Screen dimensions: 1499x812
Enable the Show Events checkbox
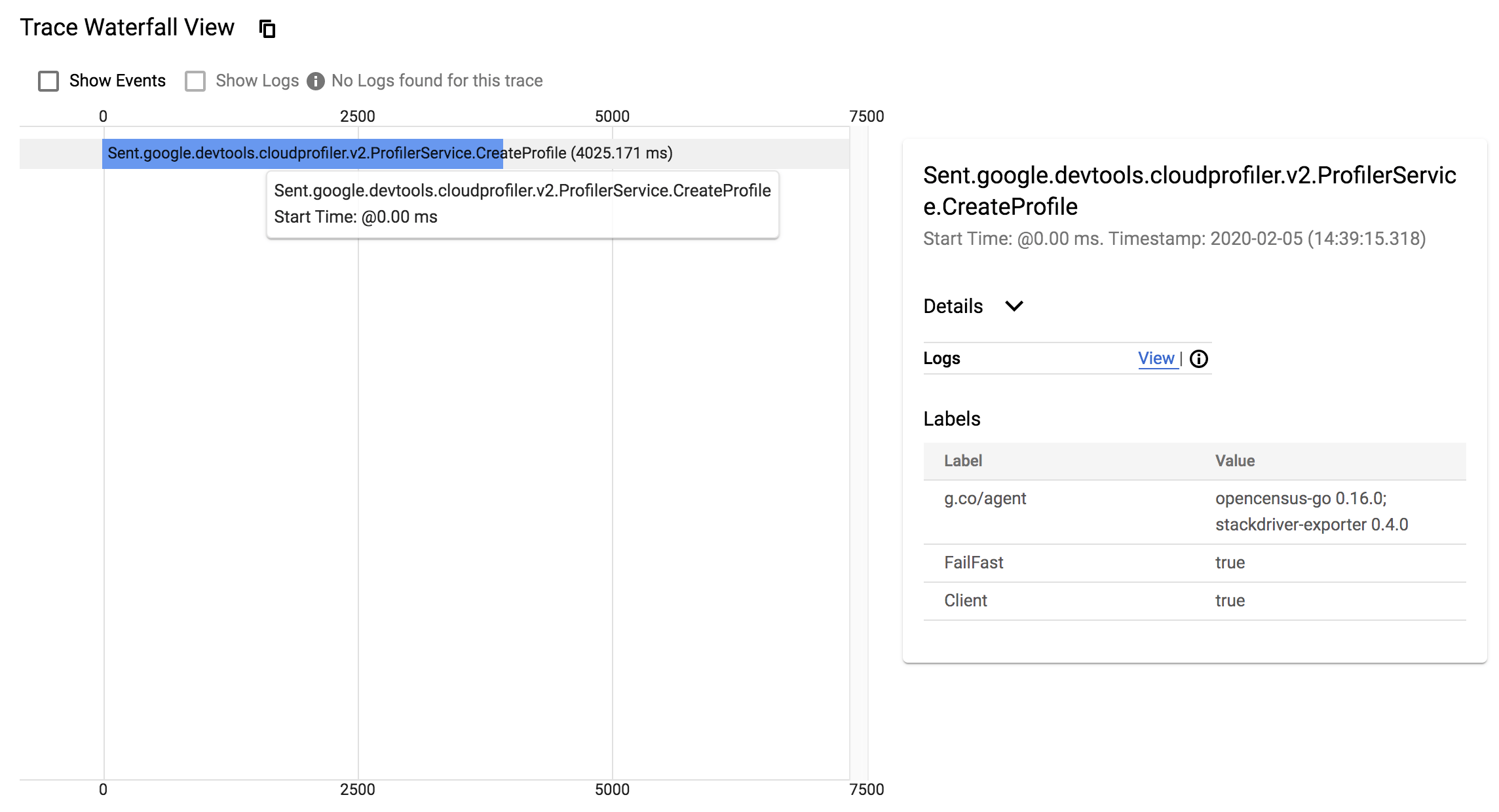click(48, 81)
